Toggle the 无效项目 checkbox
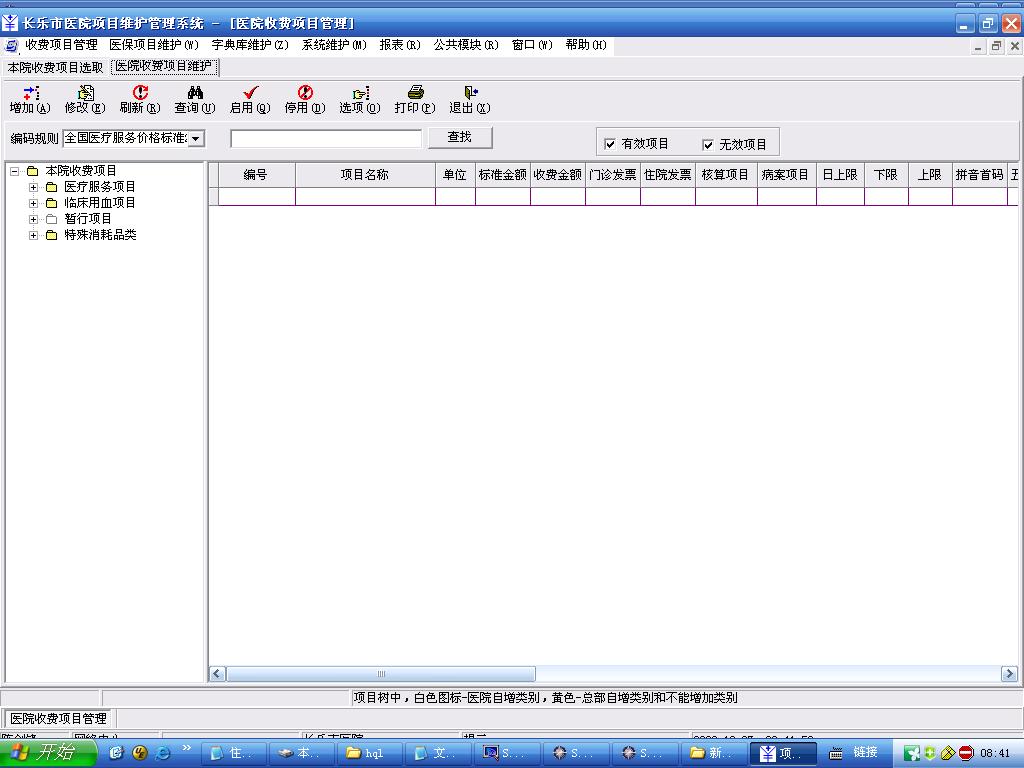 (708, 144)
